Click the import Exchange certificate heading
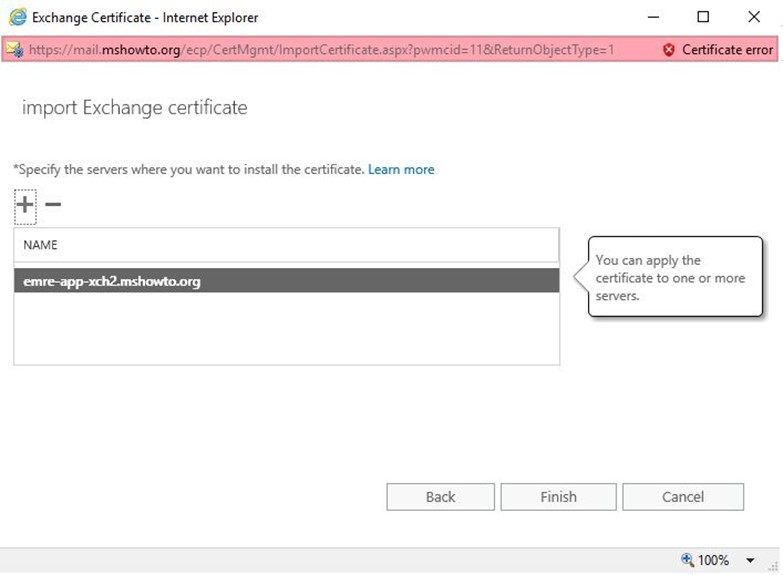 [135, 107]
